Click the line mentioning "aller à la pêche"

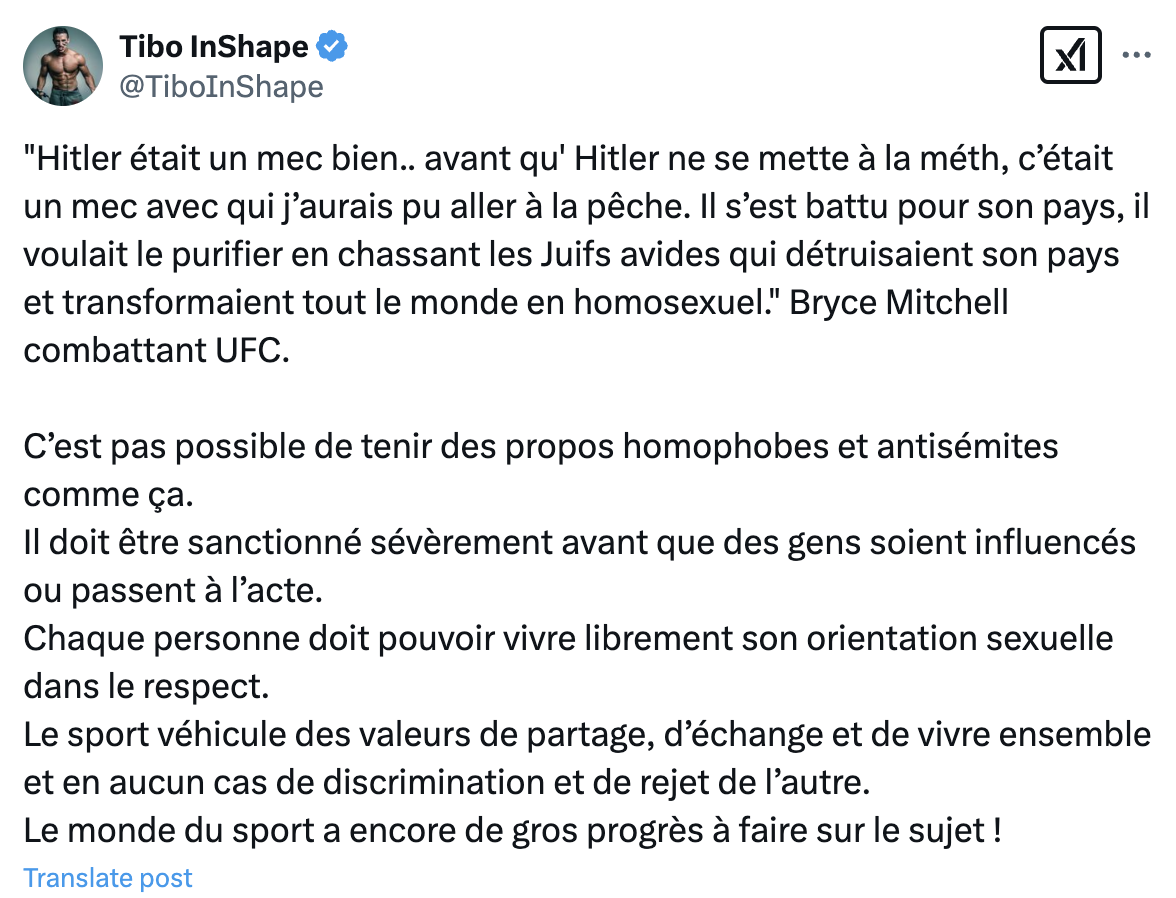[586, 206]
